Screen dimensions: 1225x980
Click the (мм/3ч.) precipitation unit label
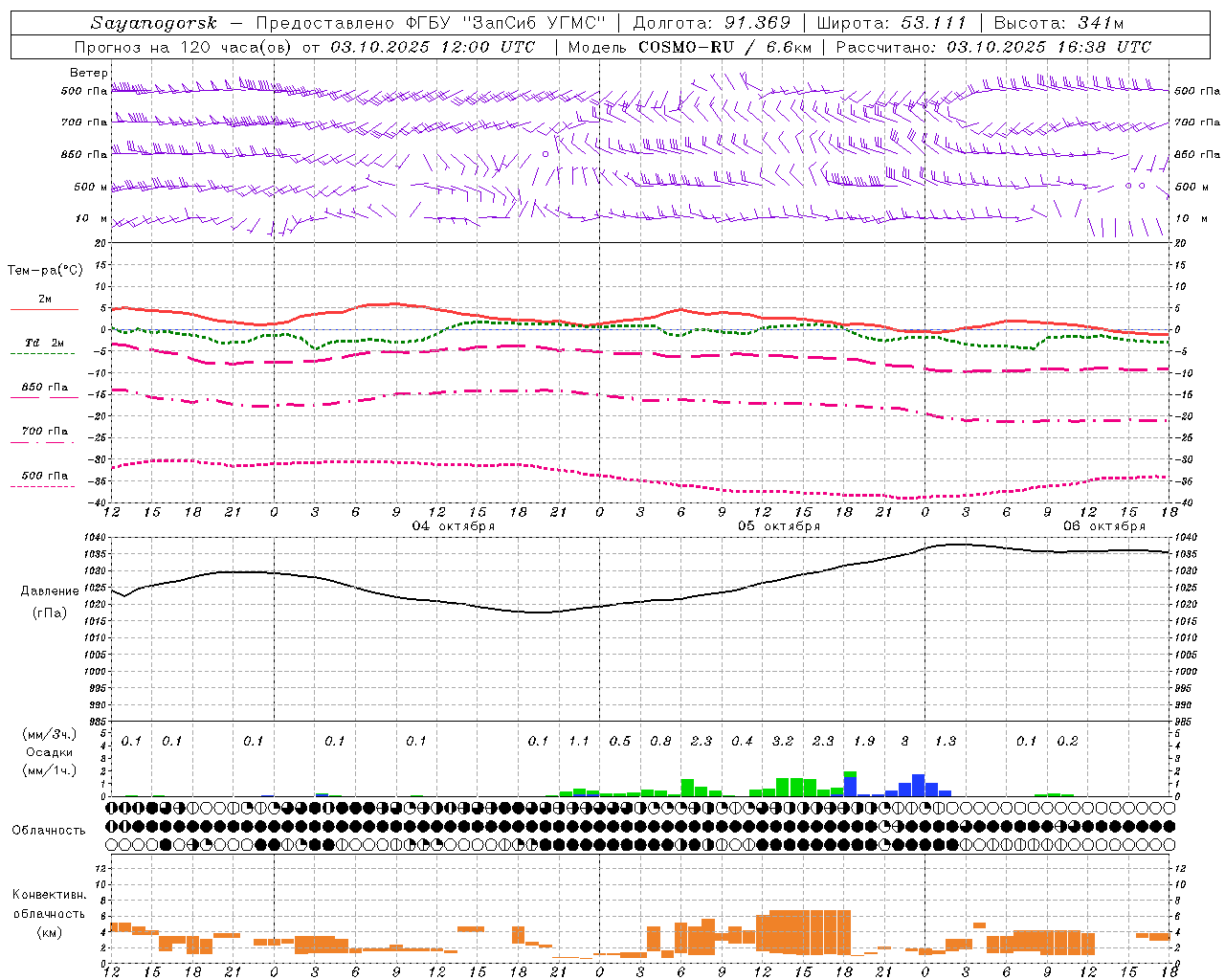tap(50, 734)
